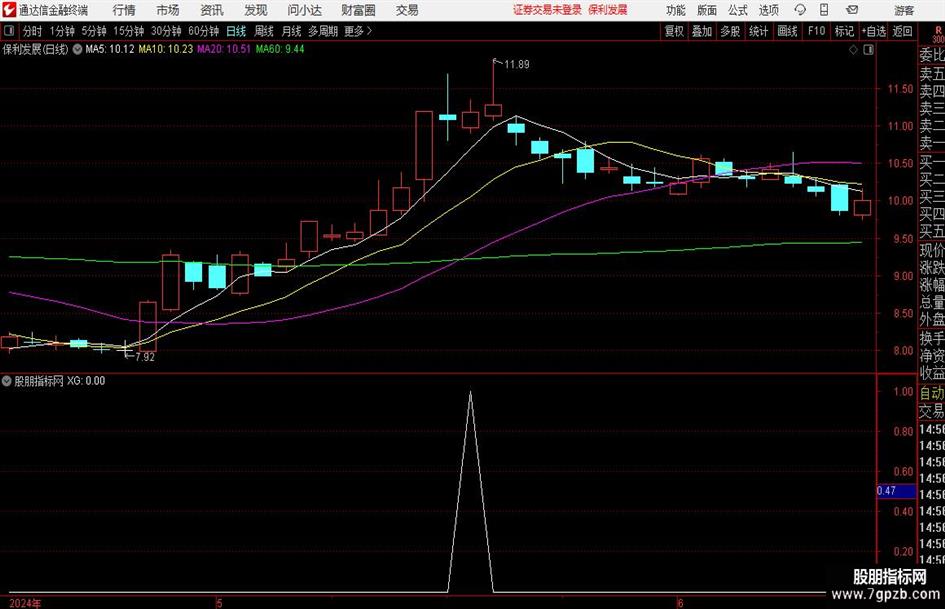Click the MA5: 10.12 indicator value

[110, 49]
